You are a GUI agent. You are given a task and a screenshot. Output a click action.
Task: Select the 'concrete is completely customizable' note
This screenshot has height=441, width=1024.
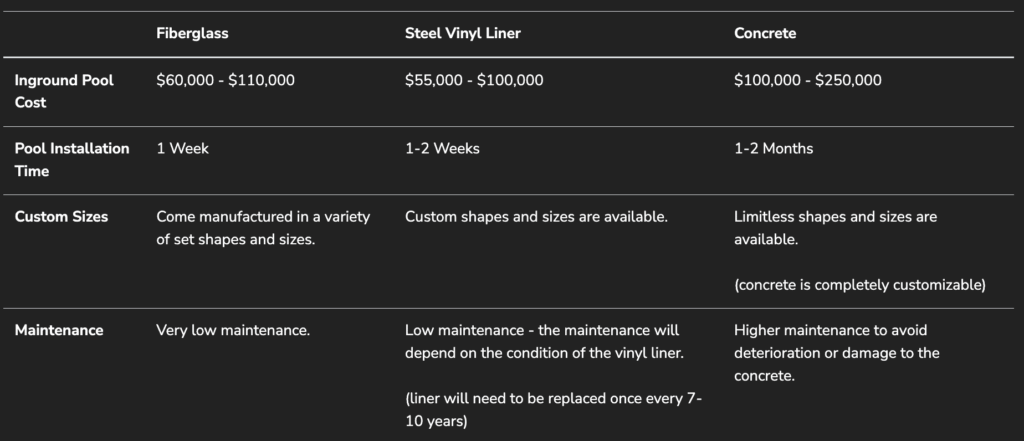click(860, 285)
